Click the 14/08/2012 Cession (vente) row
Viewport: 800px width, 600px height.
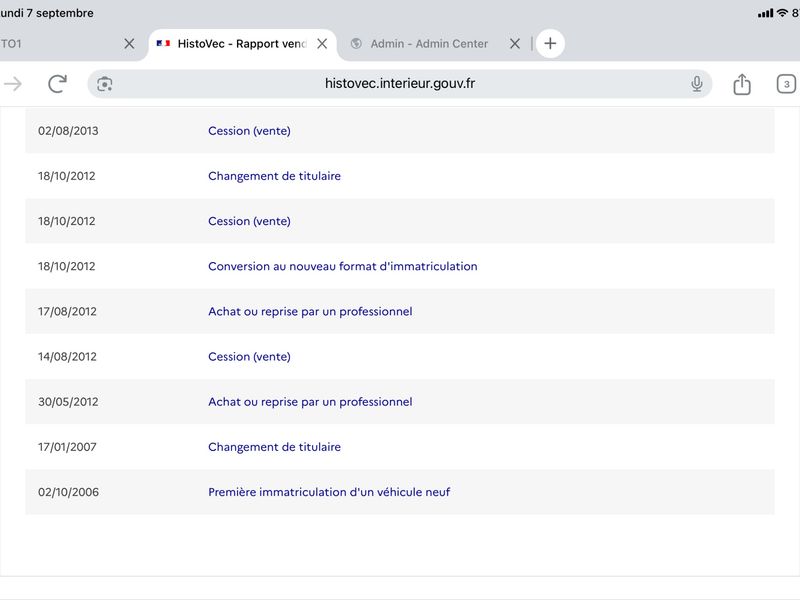tap(399, 357)
